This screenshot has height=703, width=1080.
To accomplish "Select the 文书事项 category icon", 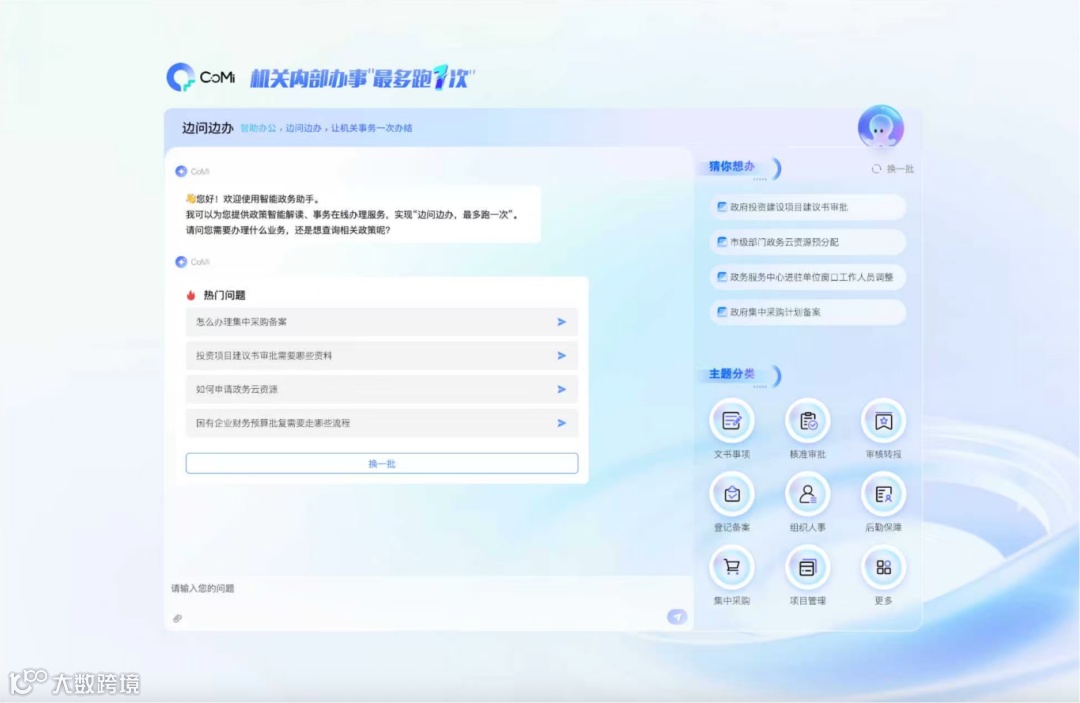I will pyautogui.click(x=733, y=420).
